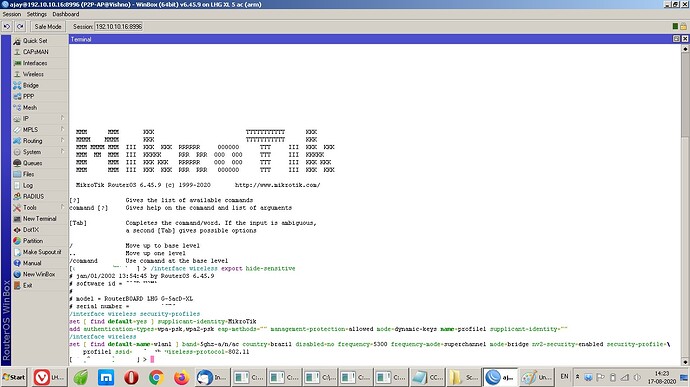Viewport: 690px width, 387px height.
Task: Click the terminal scrollbar down arrow
Action: pos(685,361)
